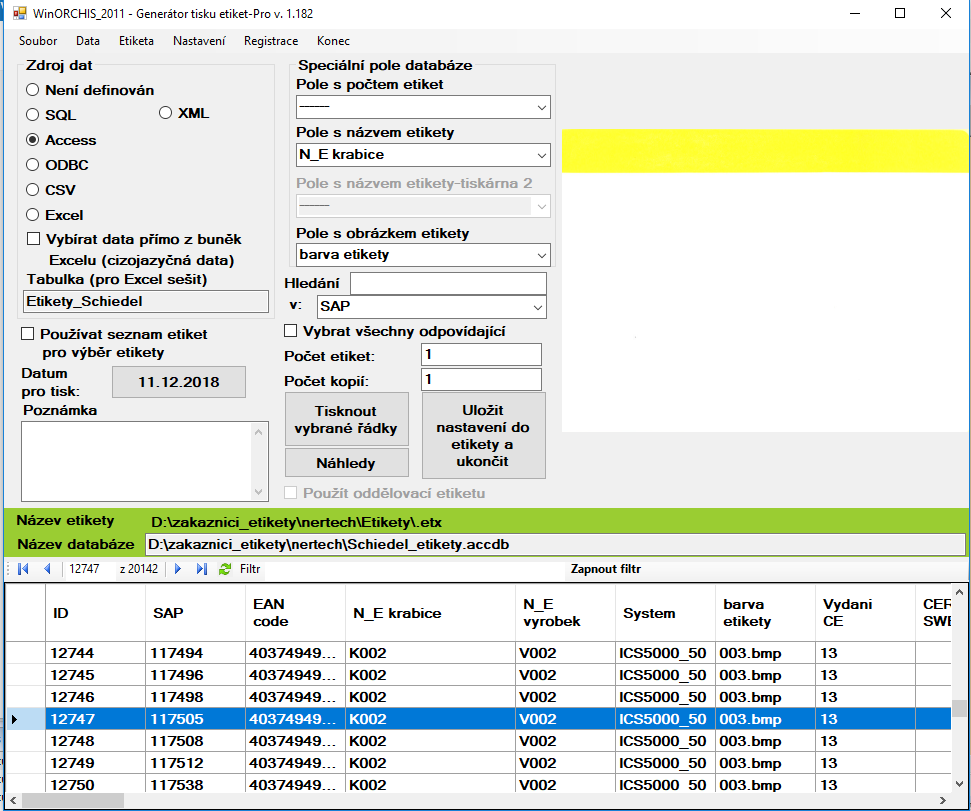Click the green refresh Filtr icon

click(225, 569)
